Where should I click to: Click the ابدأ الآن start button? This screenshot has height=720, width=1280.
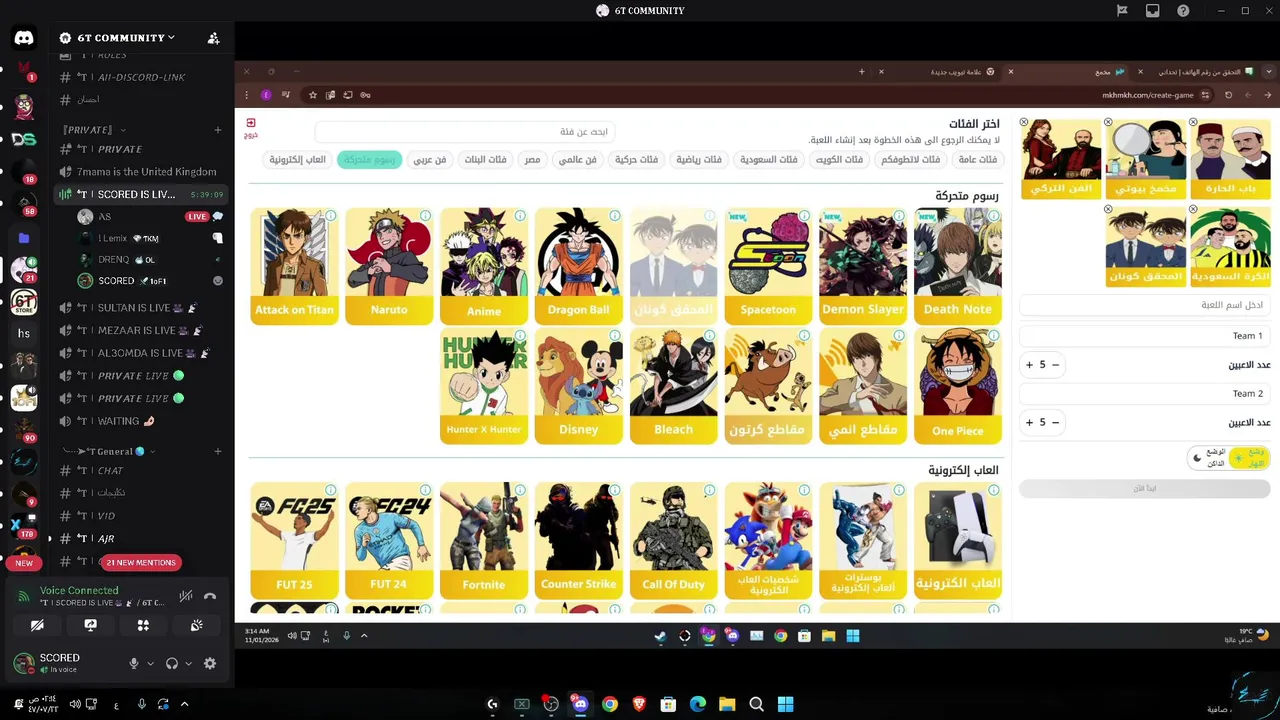pos(1145,489)
